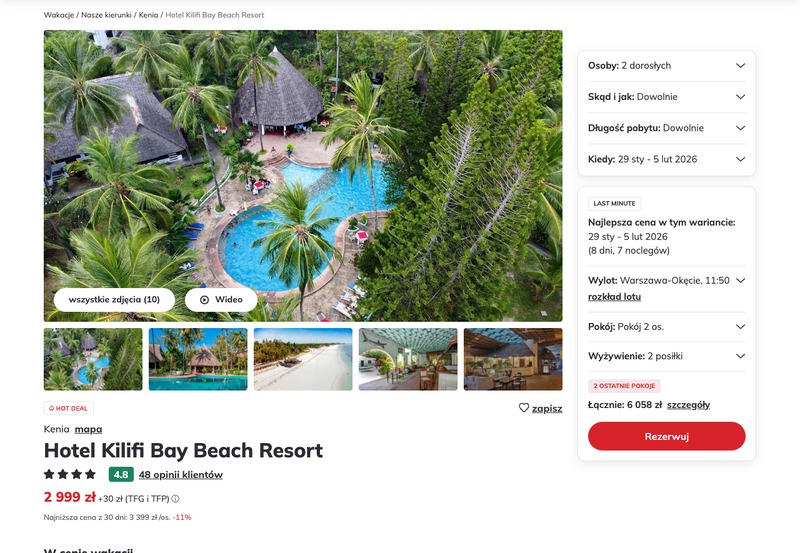Go to Nasze kierunki breadcrumb

(x=106, y=15)
